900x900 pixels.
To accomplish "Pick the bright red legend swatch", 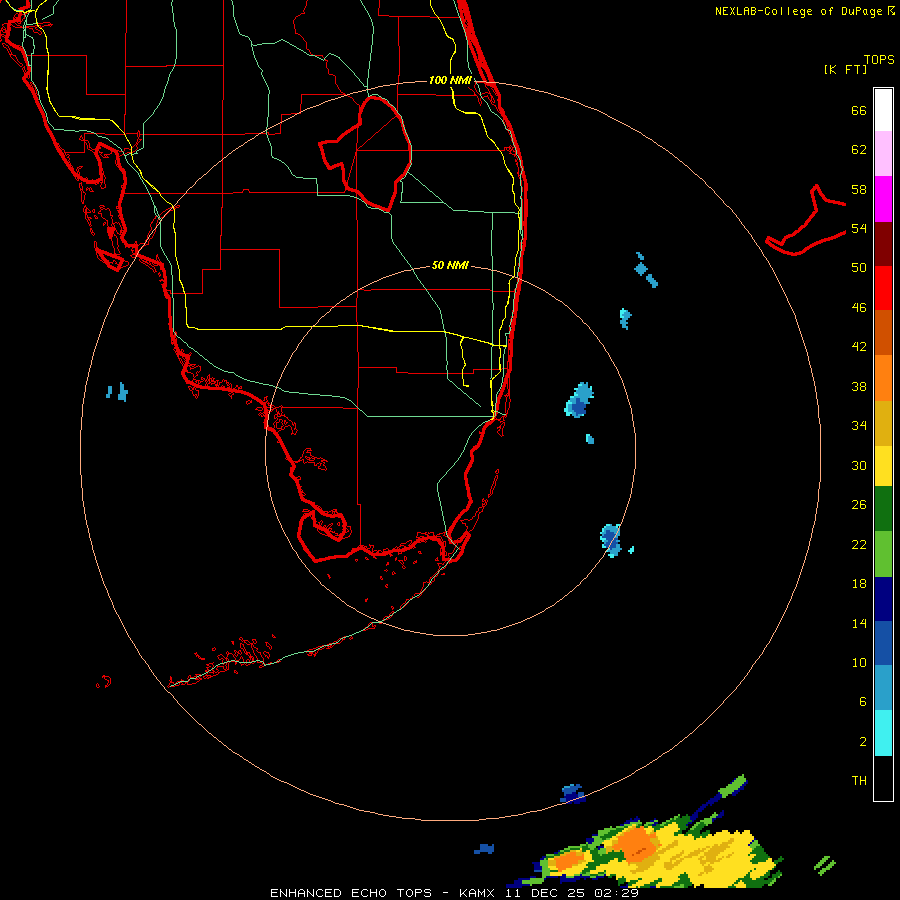I will [x=883, y=288].
